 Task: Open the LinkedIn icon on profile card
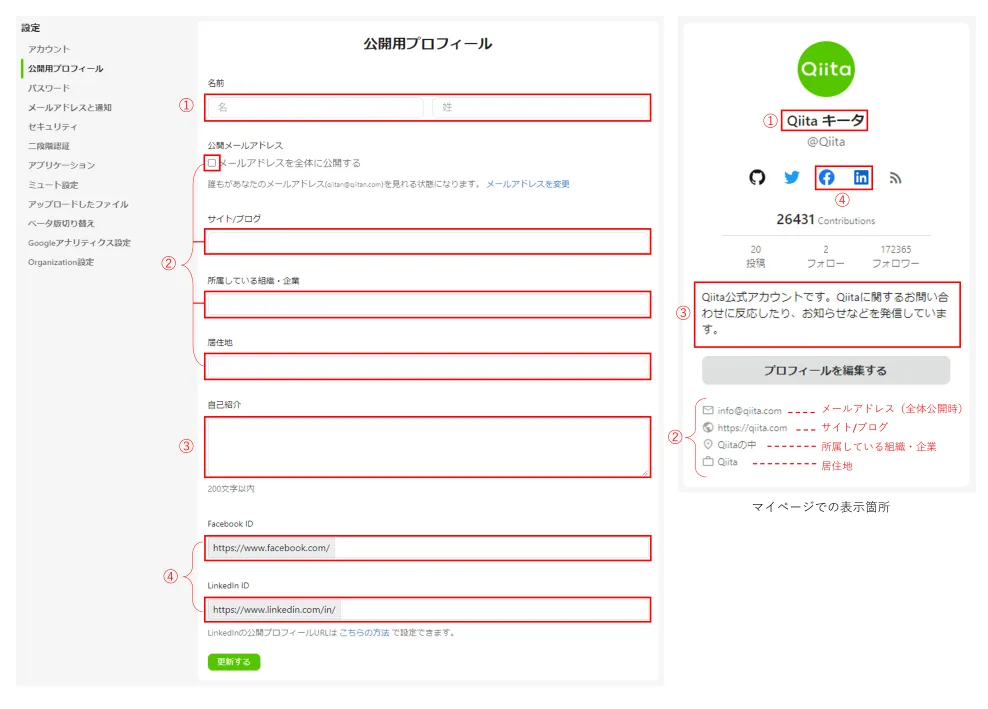(x=861, y=178)
